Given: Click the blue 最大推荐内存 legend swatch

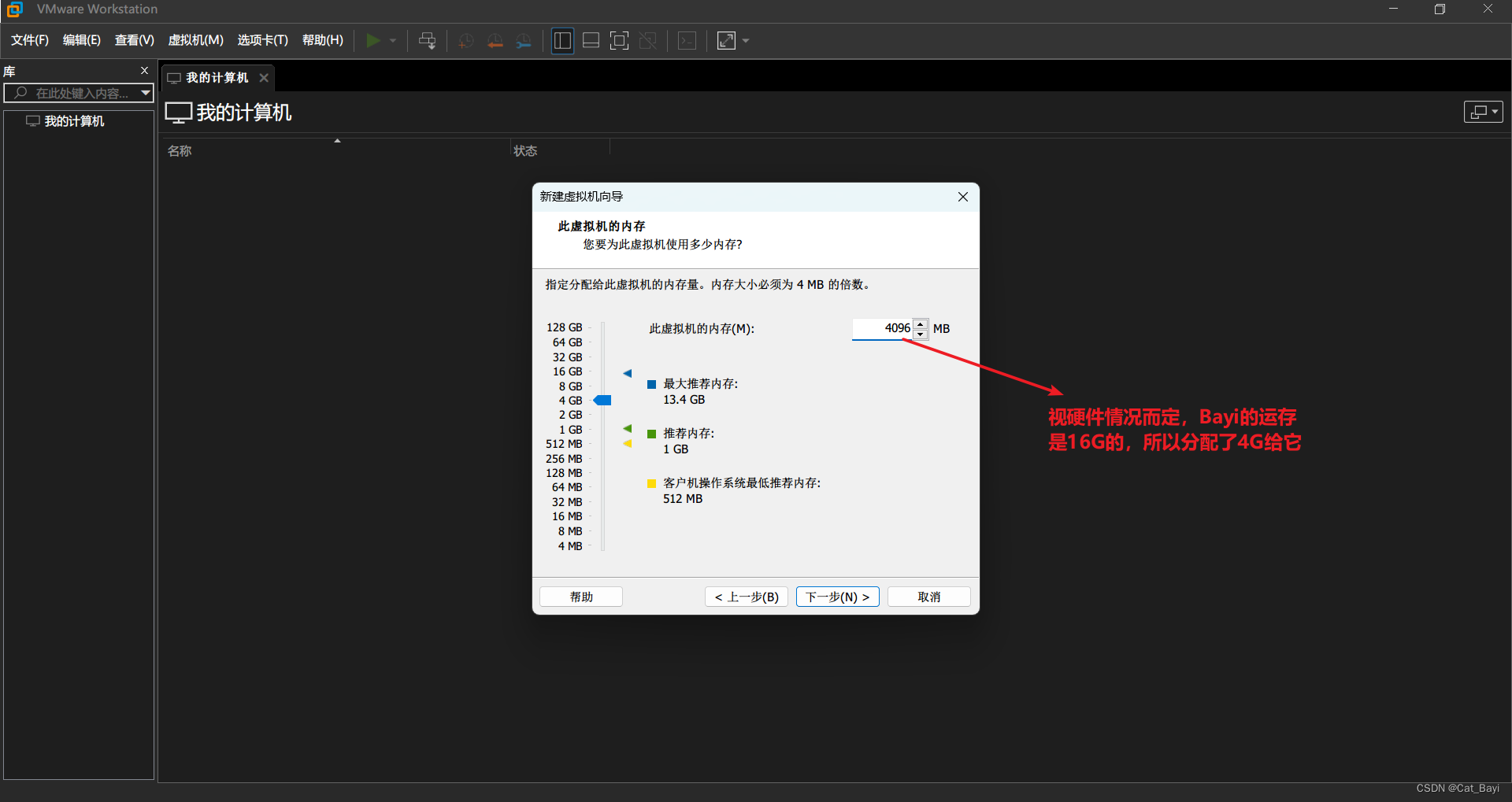Looking at the screenshot, I should click(652, 384).
